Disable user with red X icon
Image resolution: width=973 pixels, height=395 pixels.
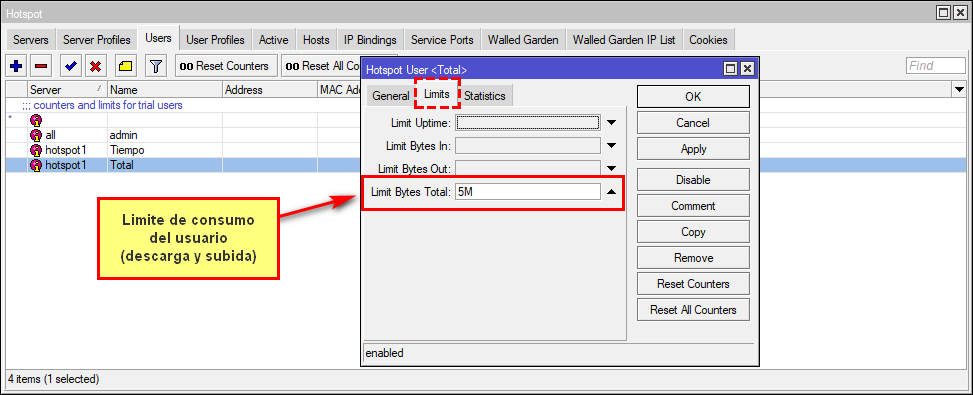coord(95,66)
